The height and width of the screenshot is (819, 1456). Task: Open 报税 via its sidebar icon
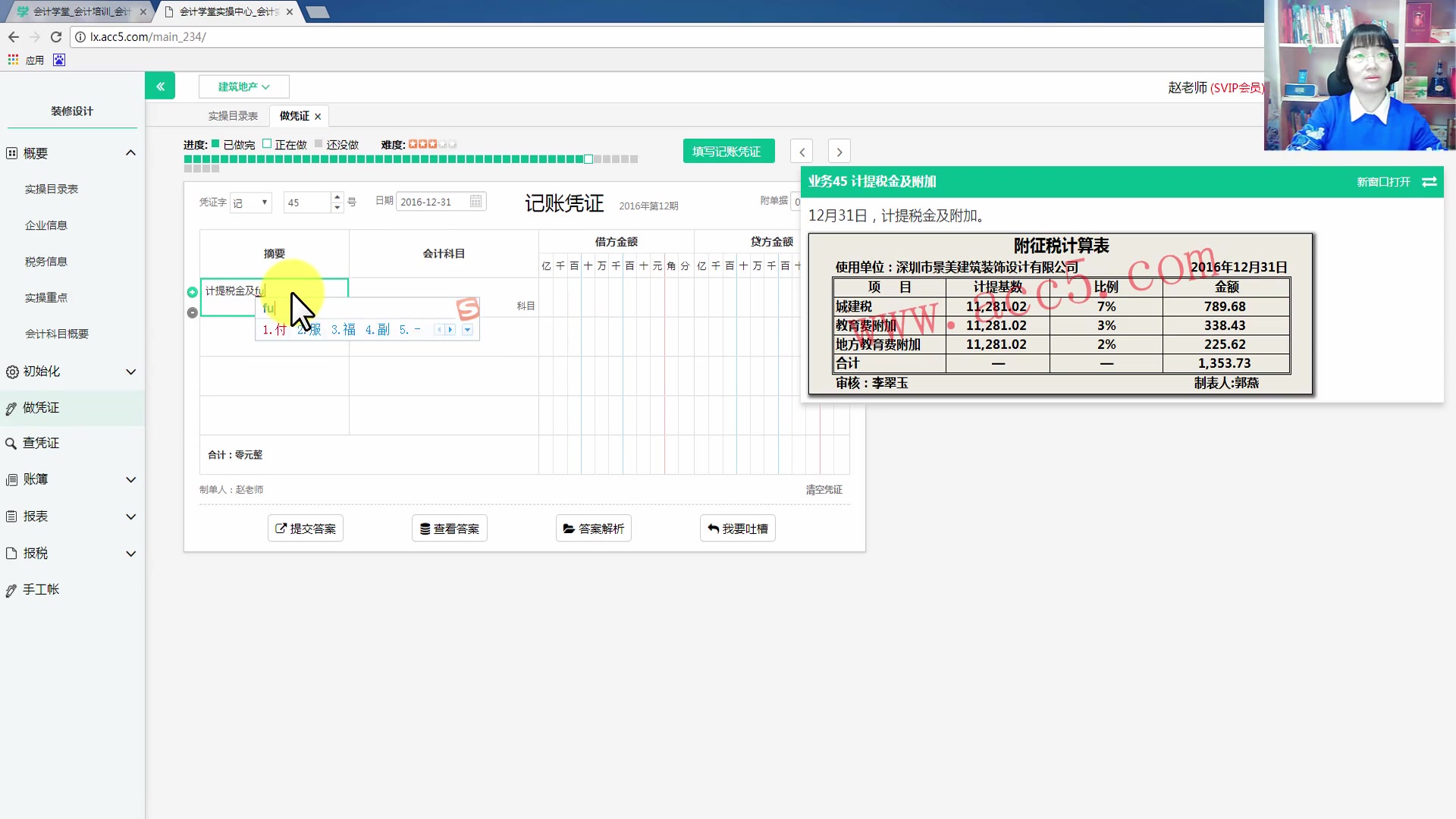click(x=11, y=553)
